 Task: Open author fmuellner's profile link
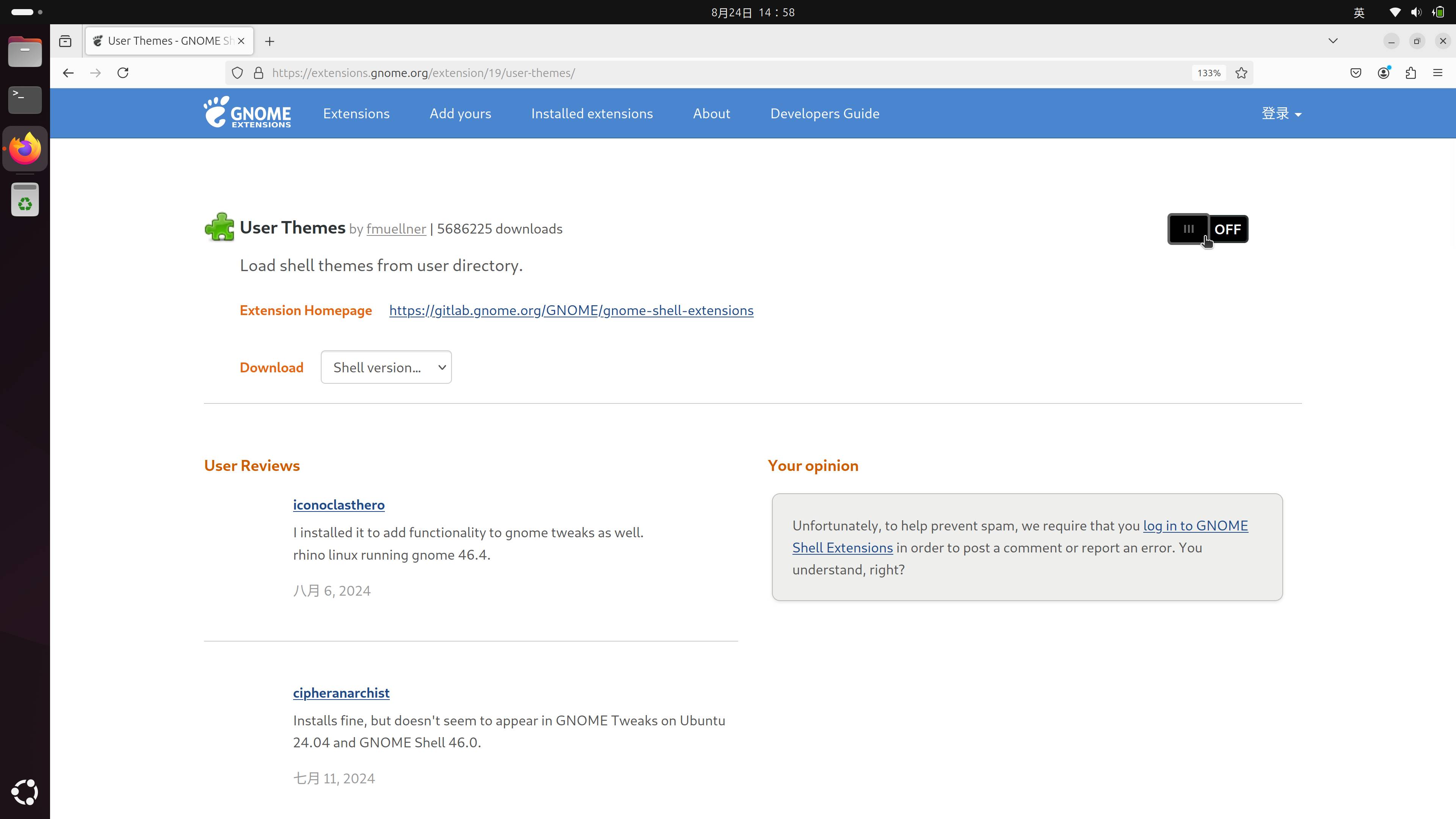pyautogui.click(x=396, y=229)
